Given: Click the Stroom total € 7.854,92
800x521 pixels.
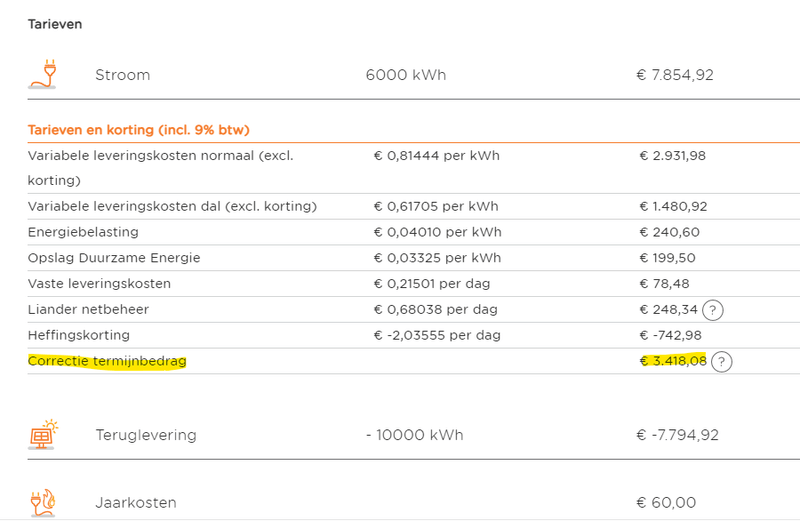Looking at the screenshot, I should [x=675, y=75].
